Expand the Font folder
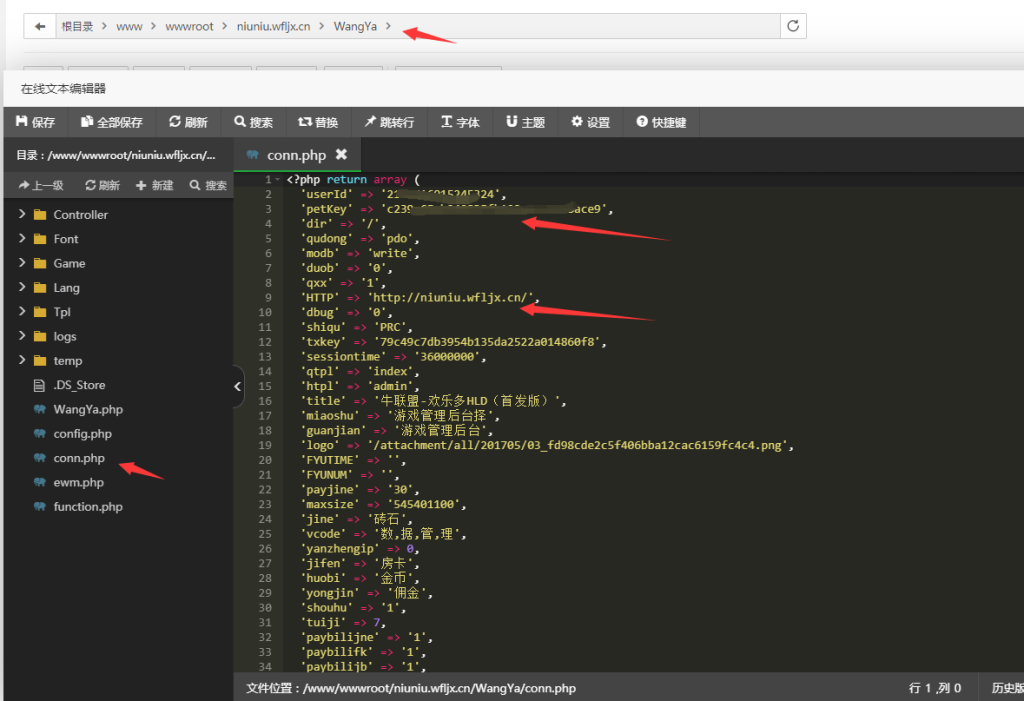This screenshot has width=1024, height=701. point(22,238)
